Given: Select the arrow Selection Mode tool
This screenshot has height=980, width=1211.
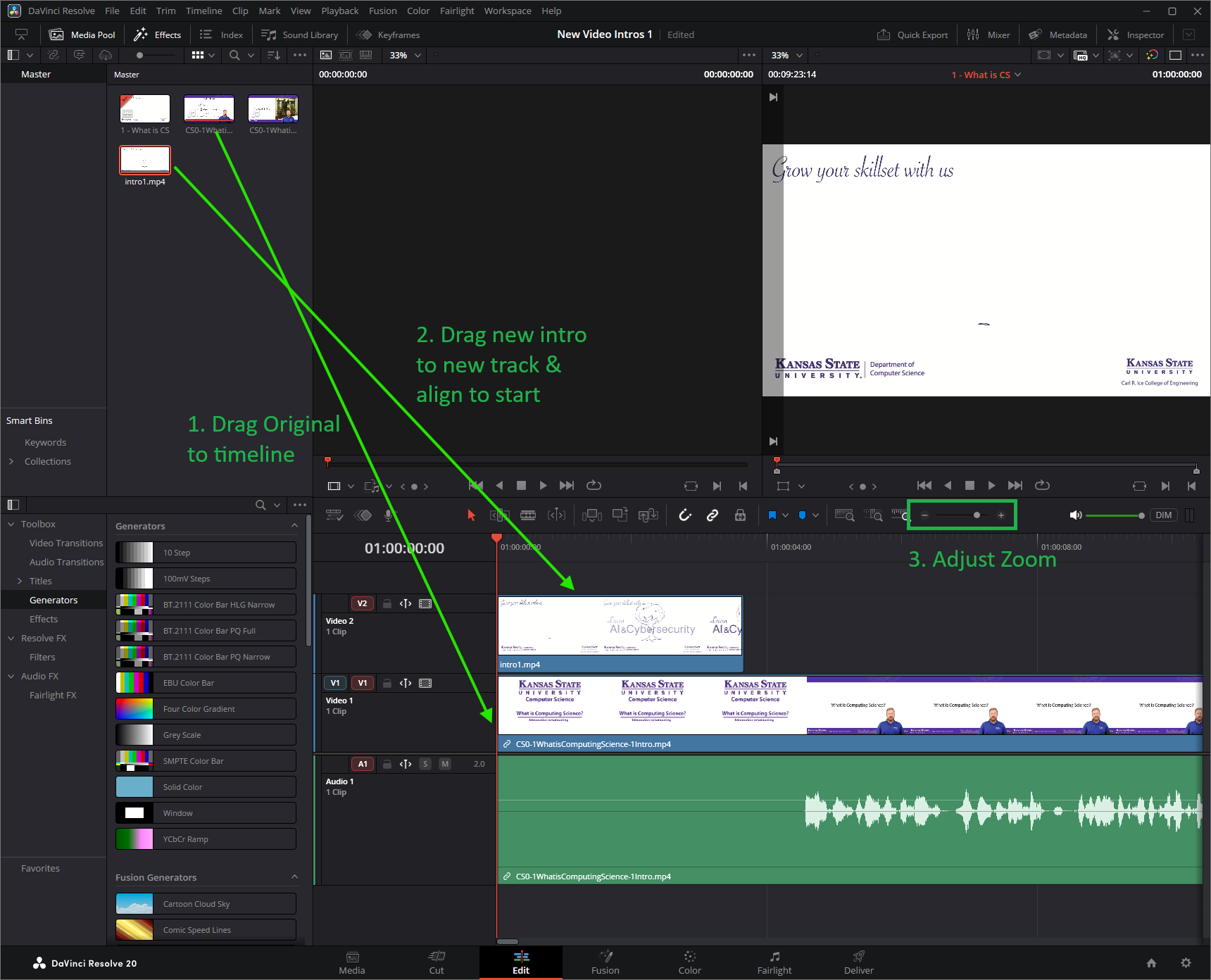Looking at the screenshot, I should pos(471,515).
